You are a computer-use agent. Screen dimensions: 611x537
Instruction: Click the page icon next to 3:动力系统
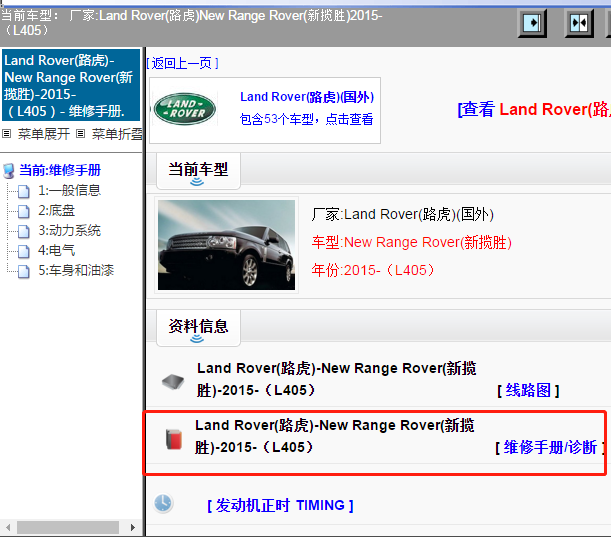coord(24,231)
